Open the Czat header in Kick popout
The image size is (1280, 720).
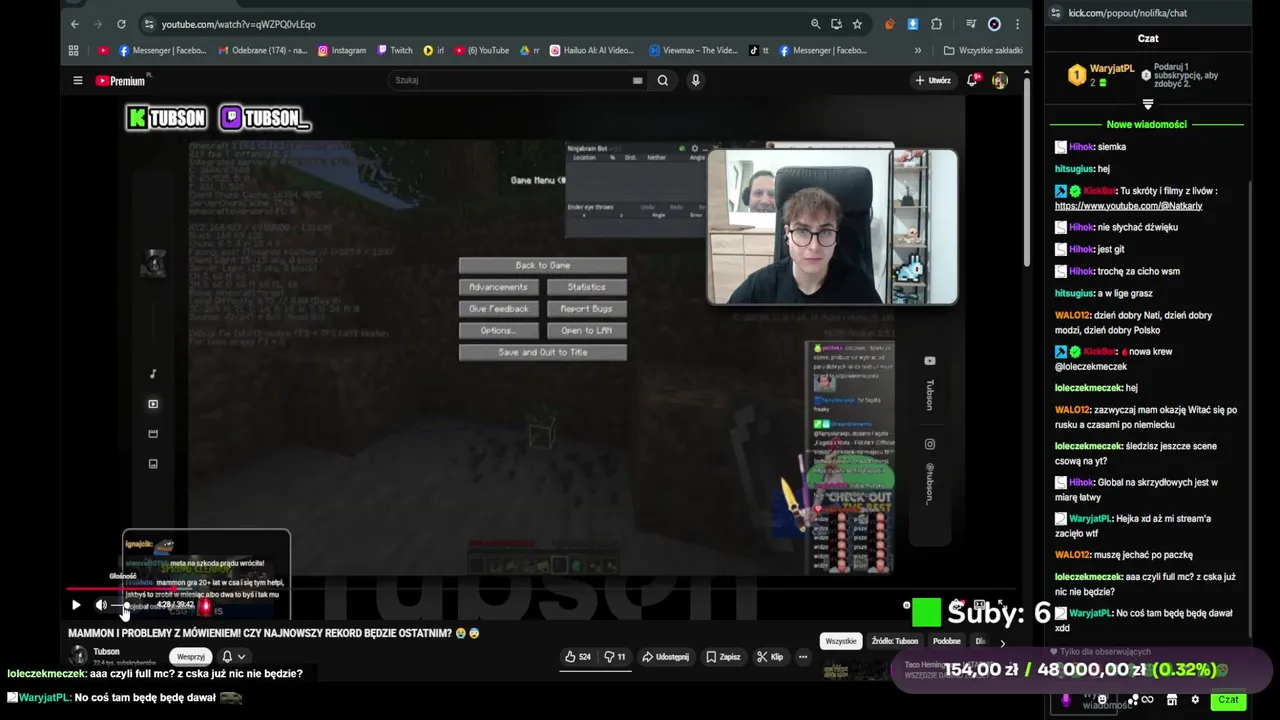[1148, 38]
